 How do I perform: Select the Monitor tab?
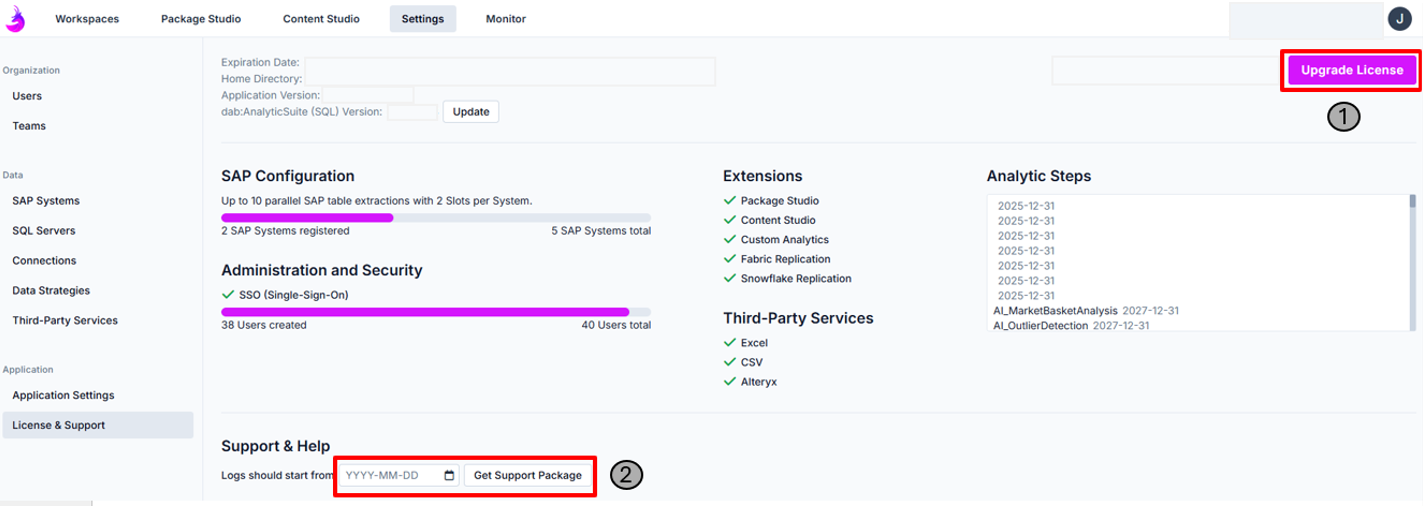pyautogui.click(x=505, y=19)
